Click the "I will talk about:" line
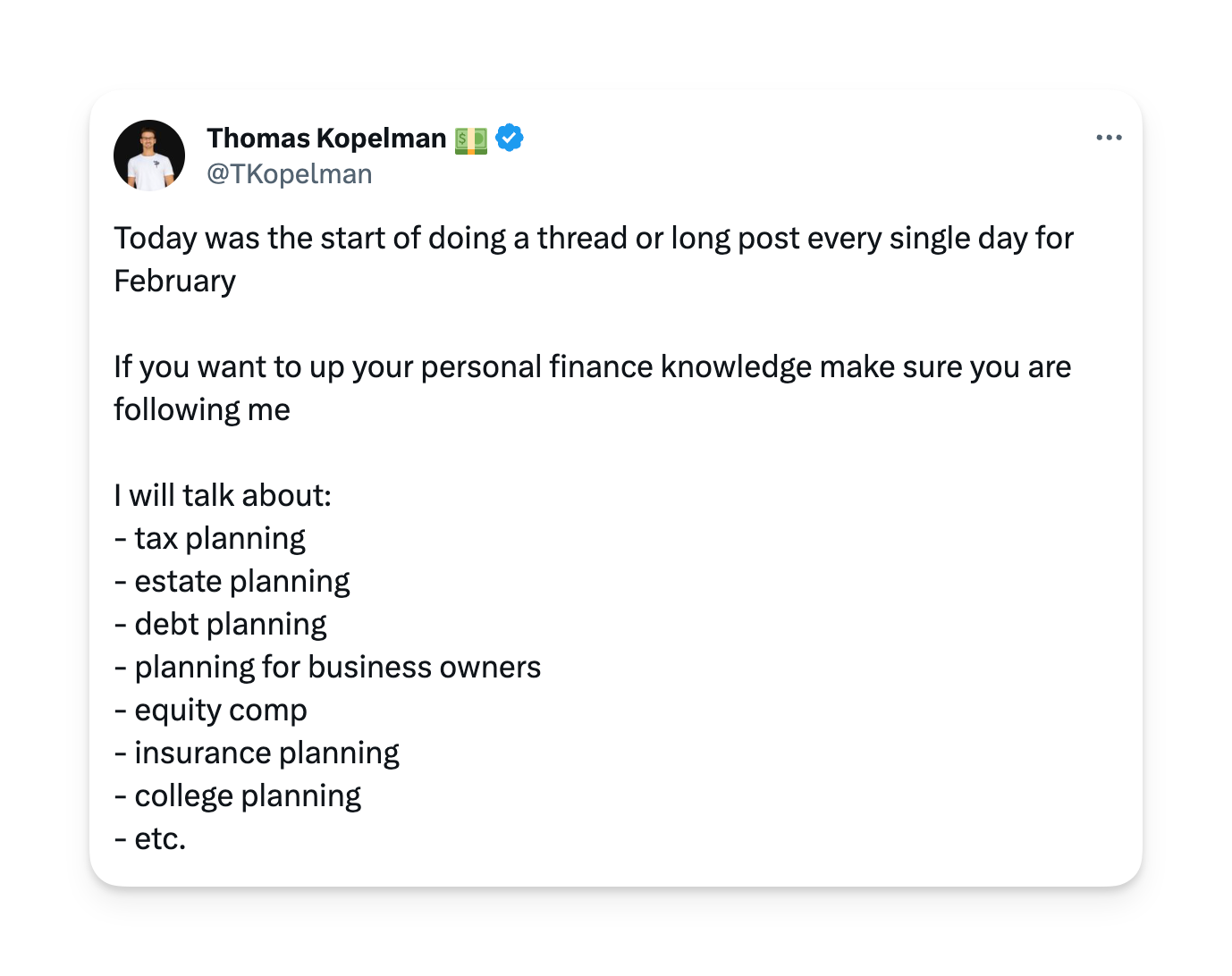The width and height of the screenshot is (1232, 976). tap(223, 496)
